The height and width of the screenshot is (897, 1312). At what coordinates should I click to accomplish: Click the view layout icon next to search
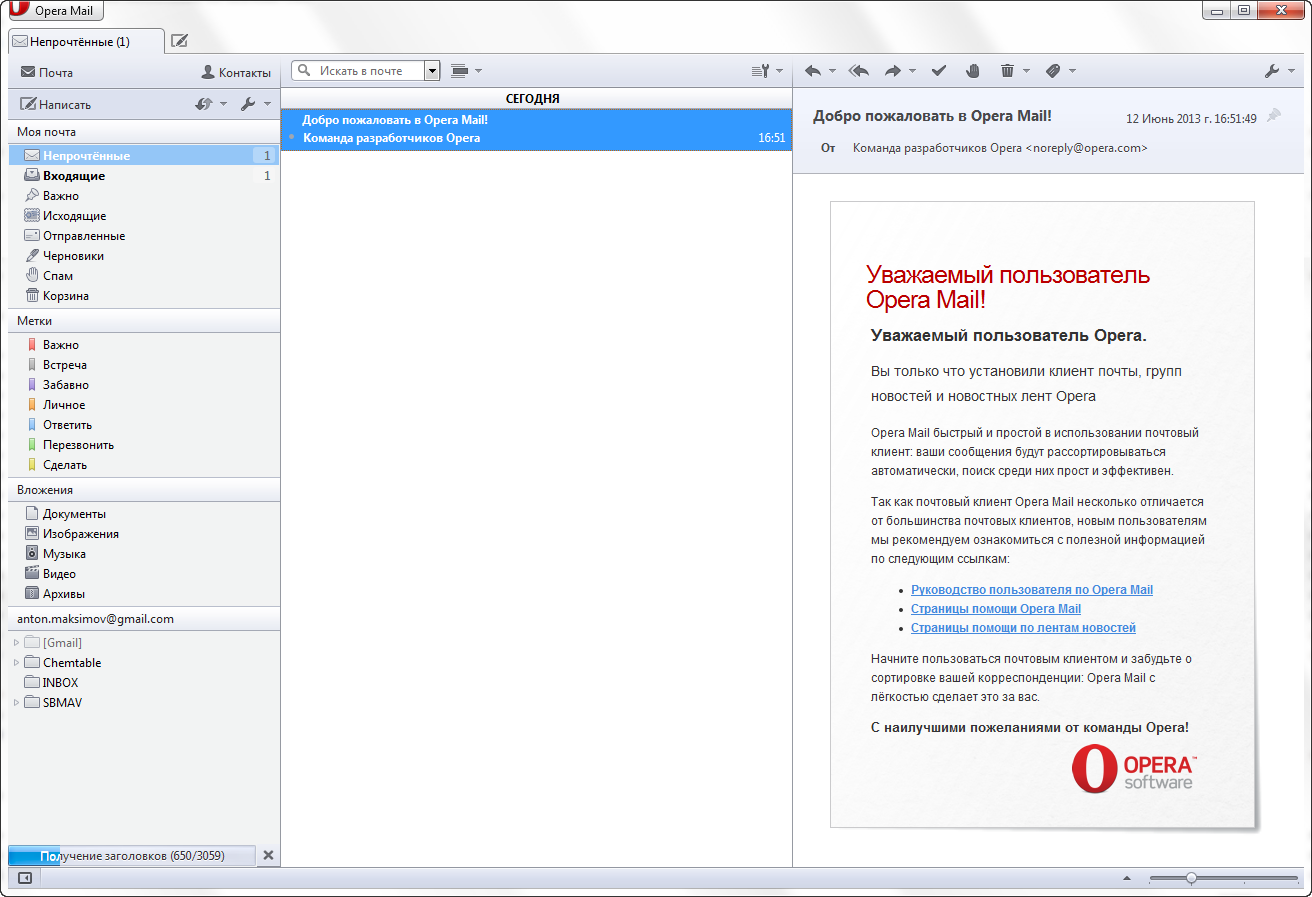[x=460, y=70]
